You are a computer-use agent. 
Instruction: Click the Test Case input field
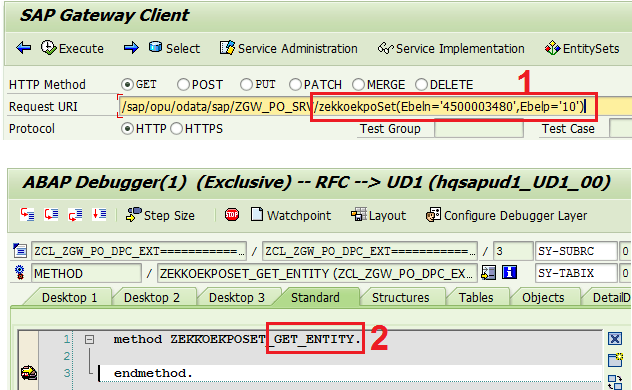tap(621, 129)
